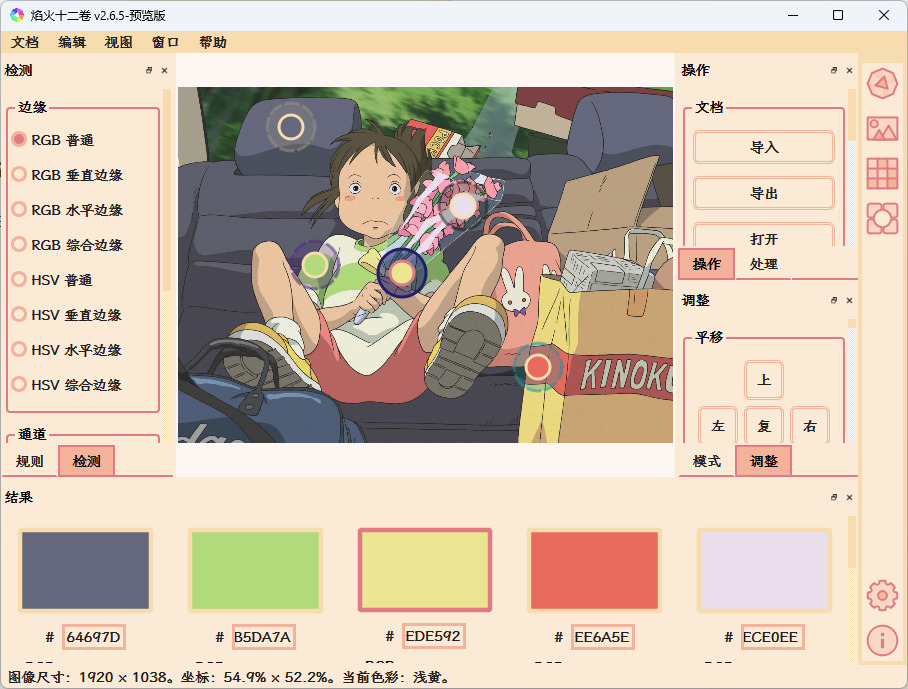Switch to the 模式 tab
The width and height of the screenshot is (908, 689).
[706, 461]
